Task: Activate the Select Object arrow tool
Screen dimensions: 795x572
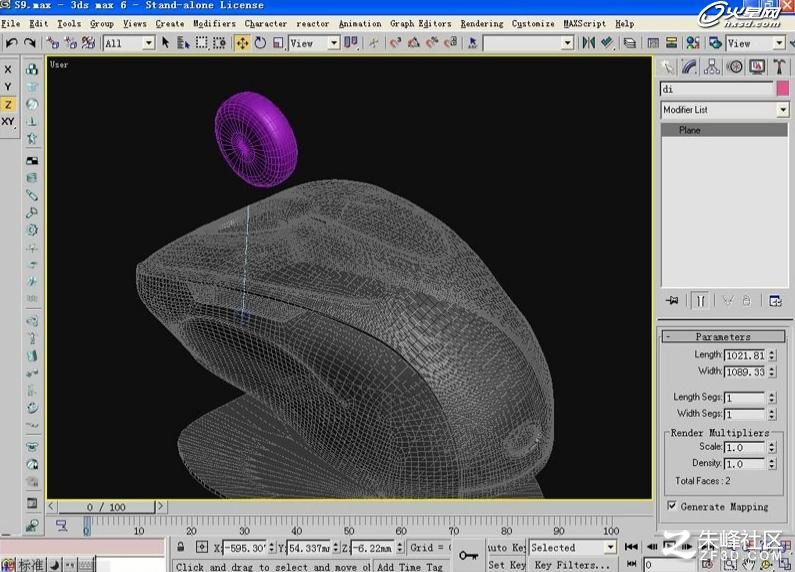Action: point(165,43)
